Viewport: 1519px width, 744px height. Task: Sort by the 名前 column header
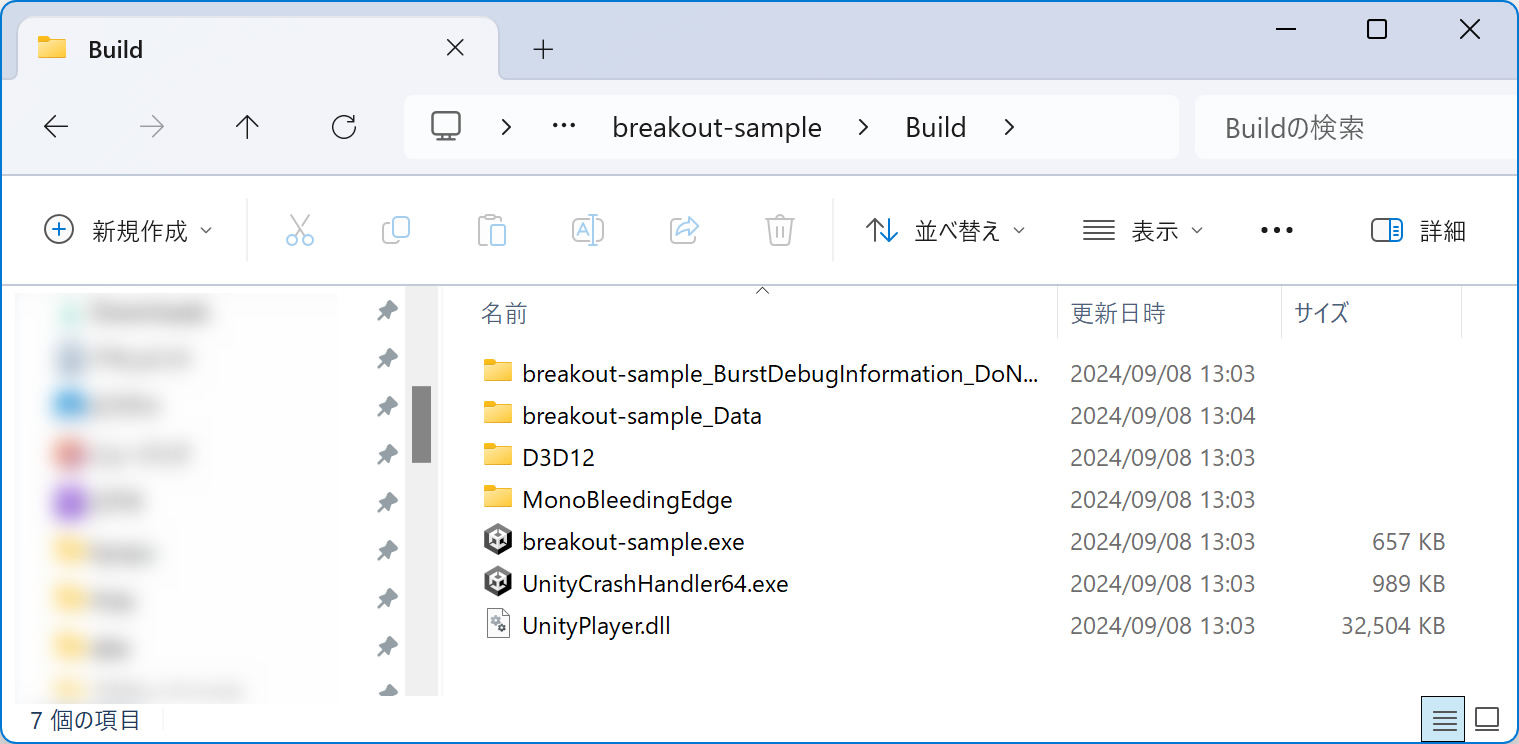tap(504, 313)
